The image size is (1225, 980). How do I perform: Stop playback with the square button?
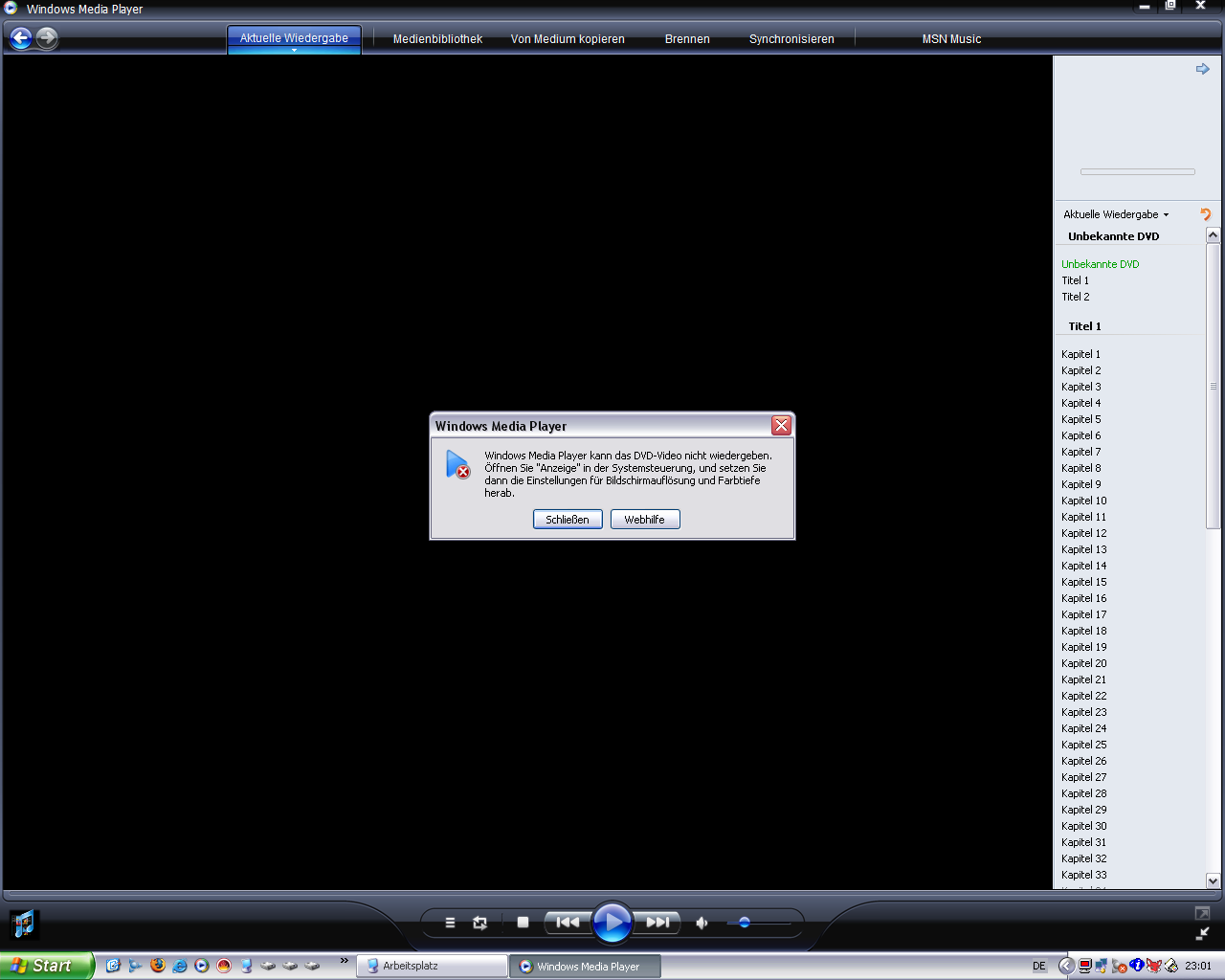click(523, 923)
